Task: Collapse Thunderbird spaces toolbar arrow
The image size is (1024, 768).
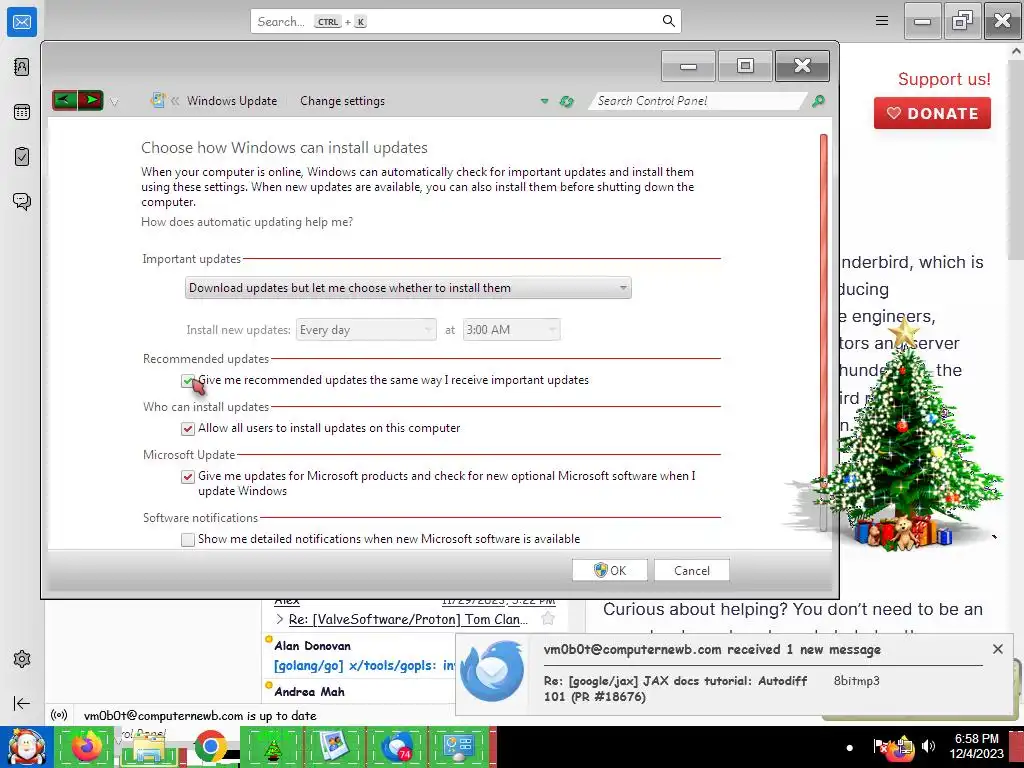Action: [22, 703]
